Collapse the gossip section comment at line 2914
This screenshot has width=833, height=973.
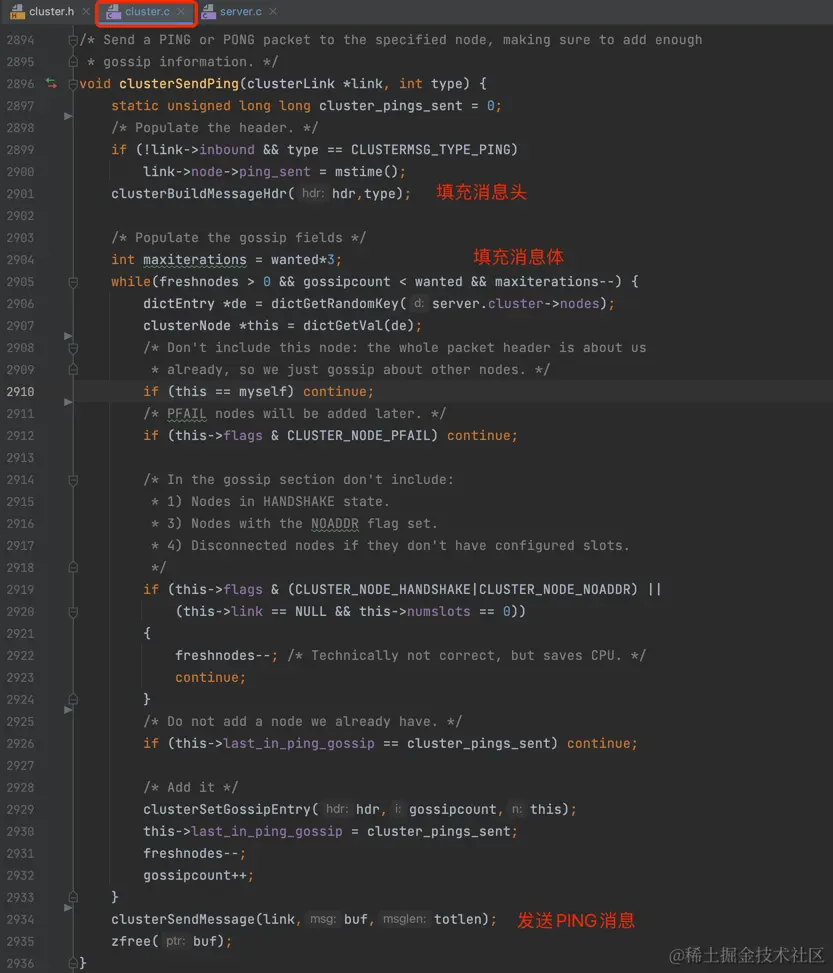coord(73,480)
